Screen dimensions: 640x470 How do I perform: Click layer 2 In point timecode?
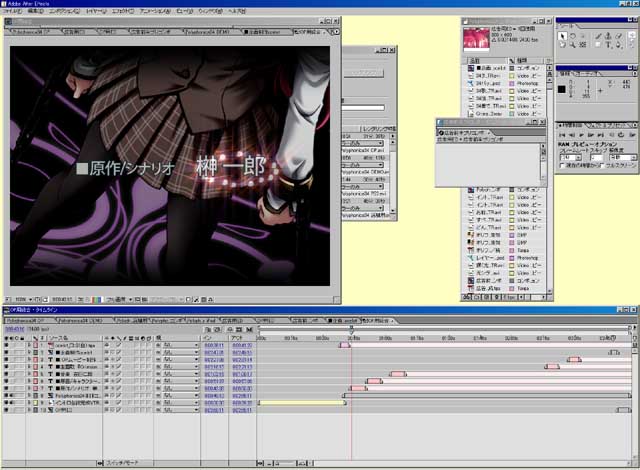point(214,352)
